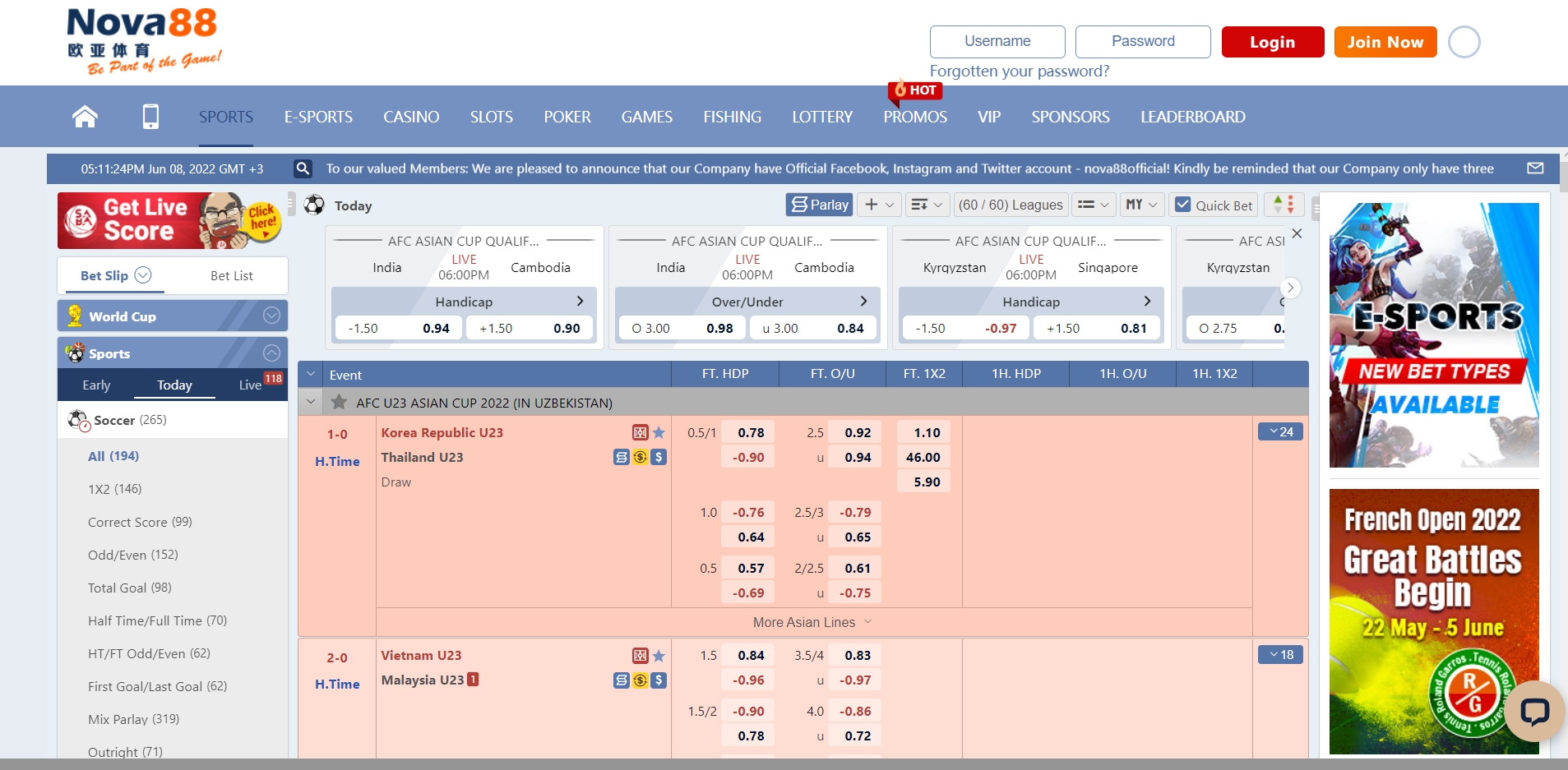Screen dimensions: 1568x770
Task: Click the soccer ball icon beside Today
Action: click(314, 205)
